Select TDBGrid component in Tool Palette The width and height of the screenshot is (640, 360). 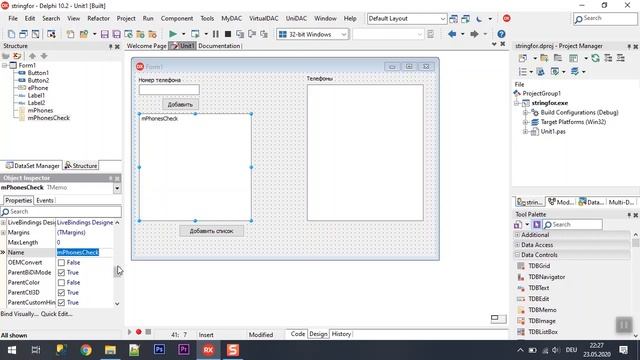click(539, 266)
